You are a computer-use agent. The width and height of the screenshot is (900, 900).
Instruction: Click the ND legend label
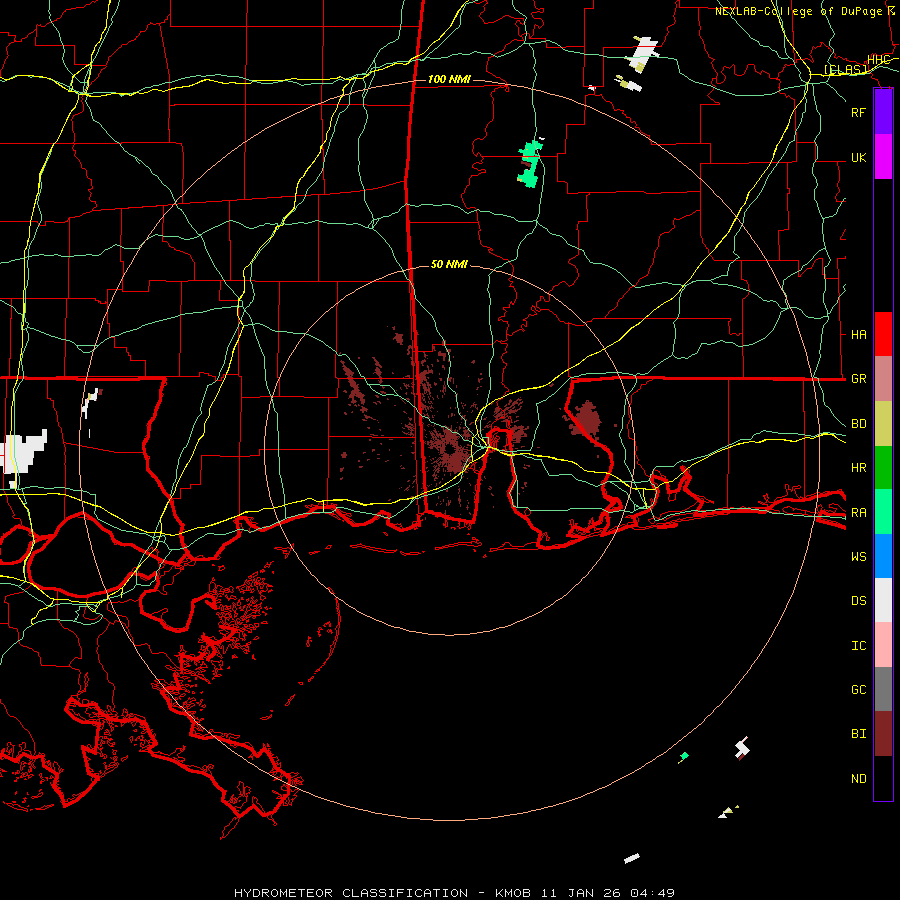[859, 779]
